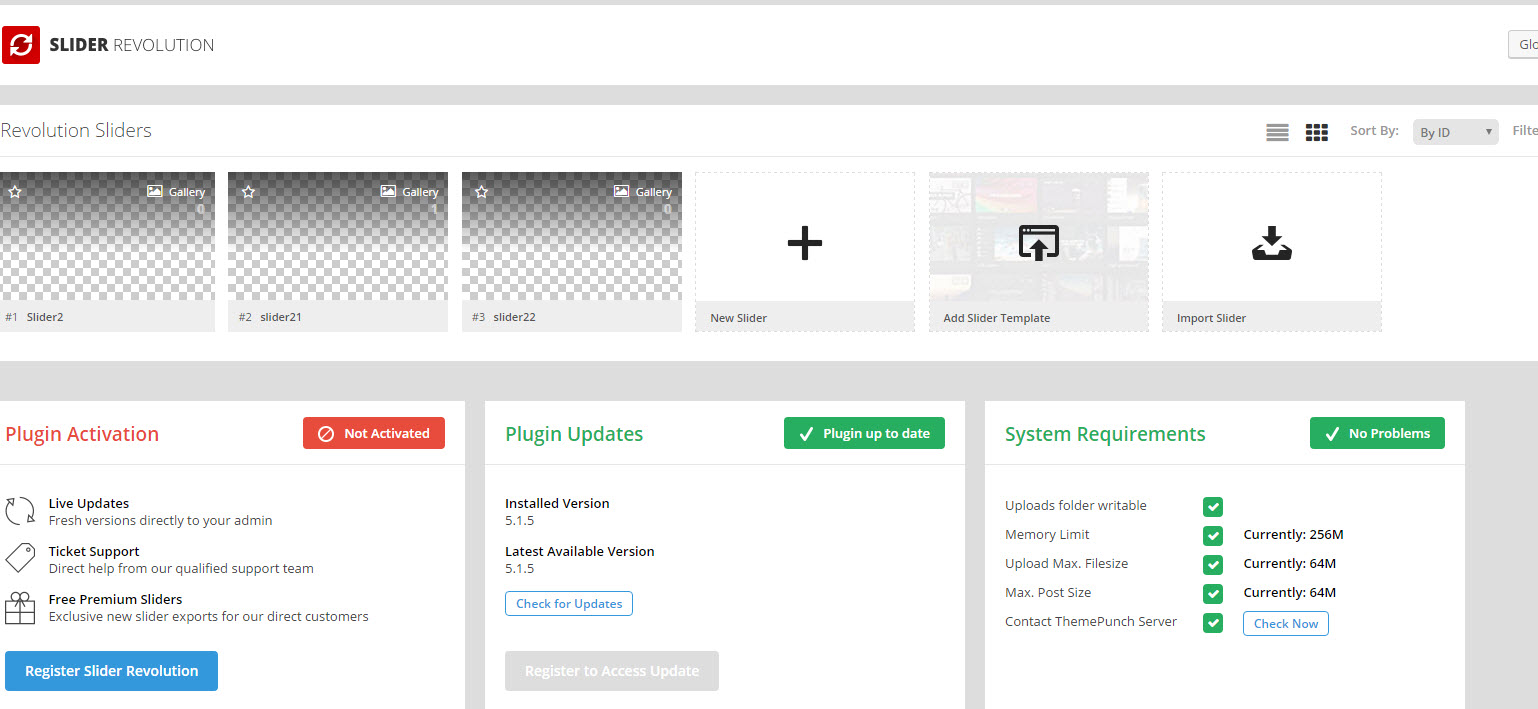The image size is (1538, 709).
Task: Click the Plugin Updates heading
Action: tap(574, 434)
